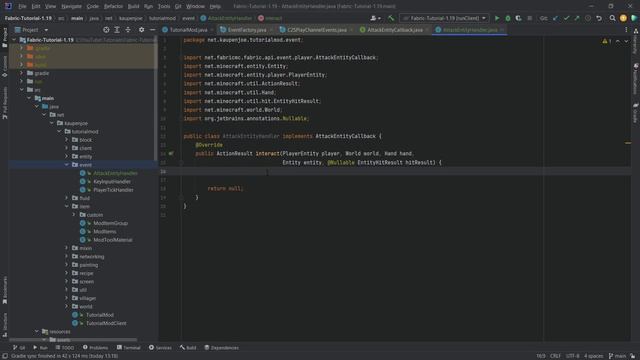The width and height of the screenshot is (640, 360).
Task: Open the user account icon dropdown
Action: (375, 18)
